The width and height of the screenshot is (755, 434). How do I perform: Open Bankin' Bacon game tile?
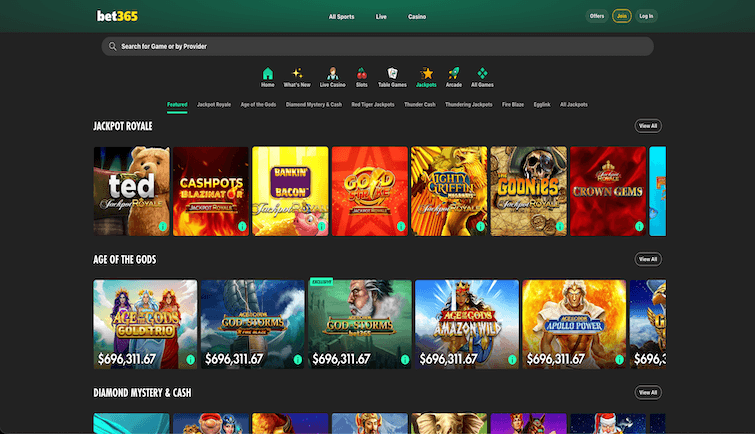[x=290, y=191]
